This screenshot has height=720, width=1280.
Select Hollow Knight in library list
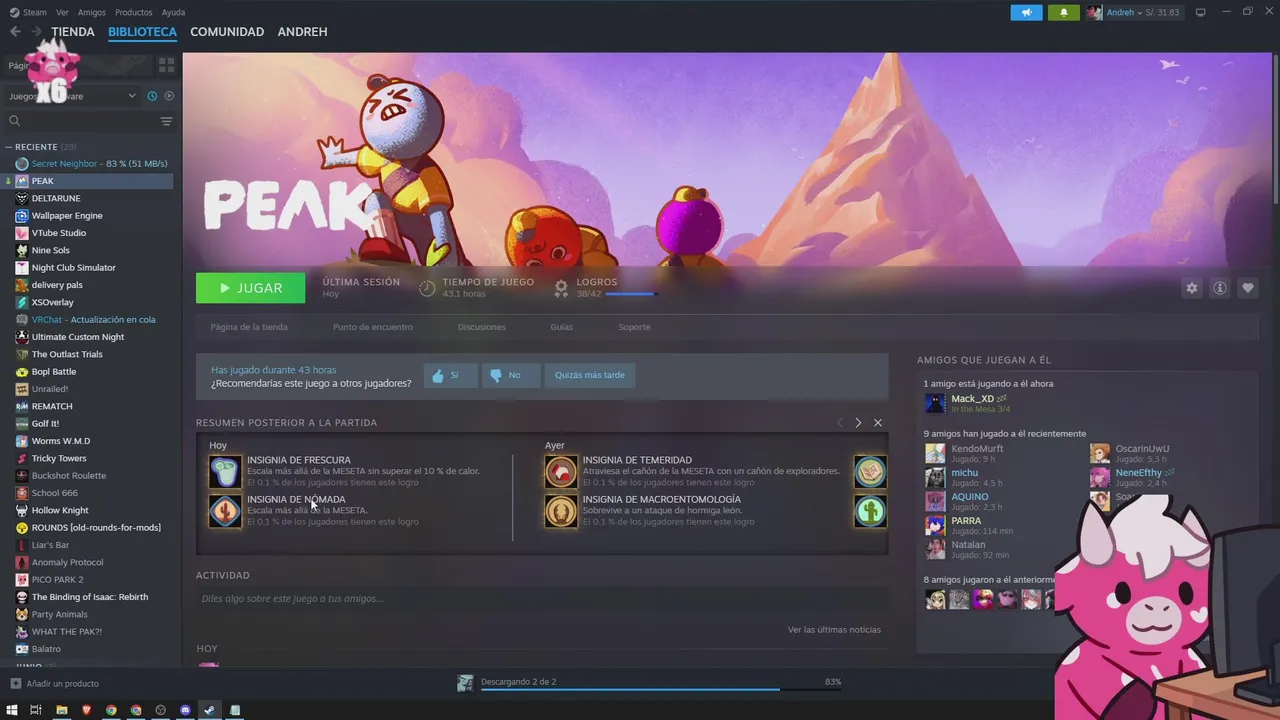60,510
